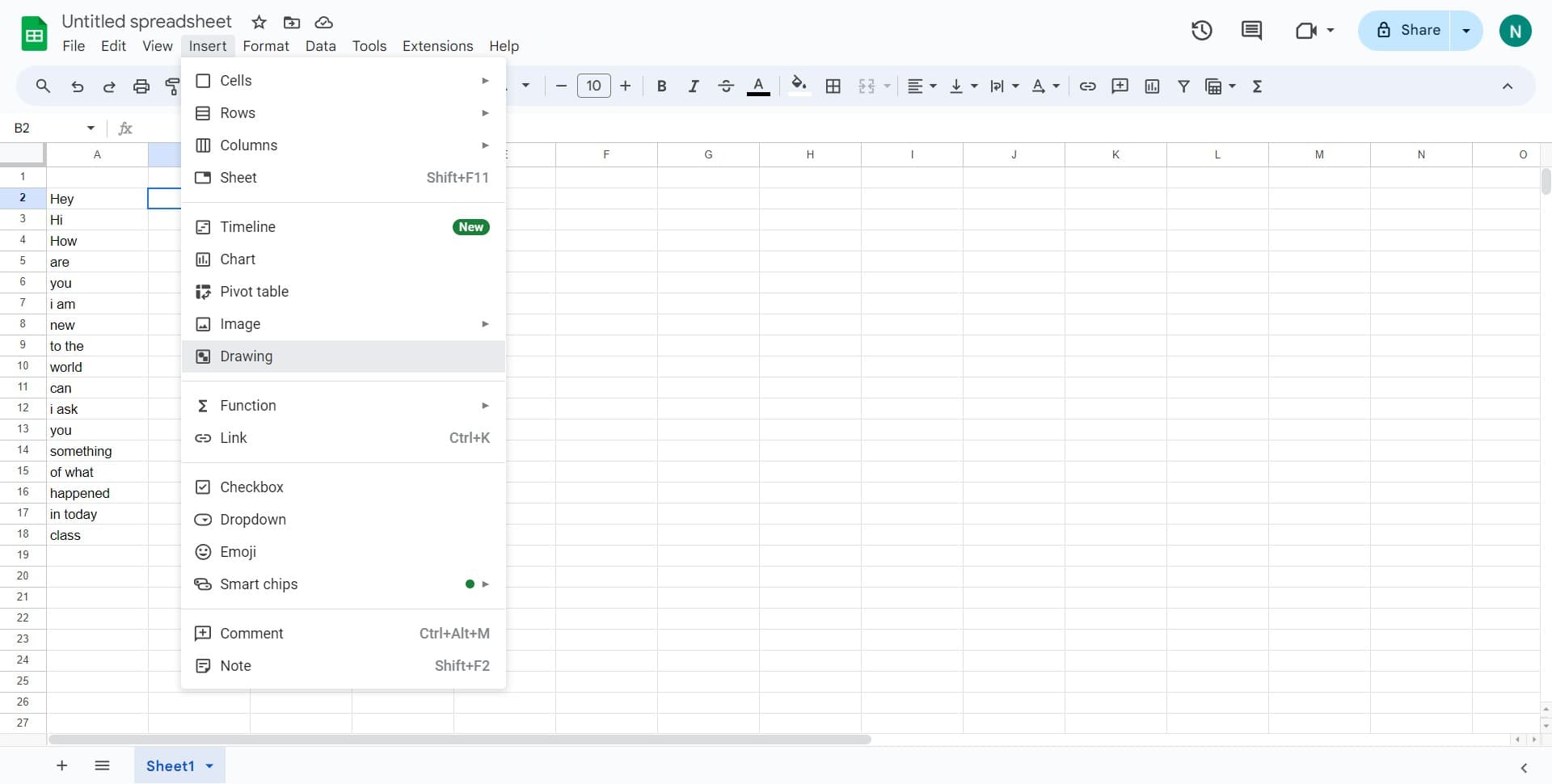
Task: Open the Sheet1 tab dropdown
Action: pos(209,765)
